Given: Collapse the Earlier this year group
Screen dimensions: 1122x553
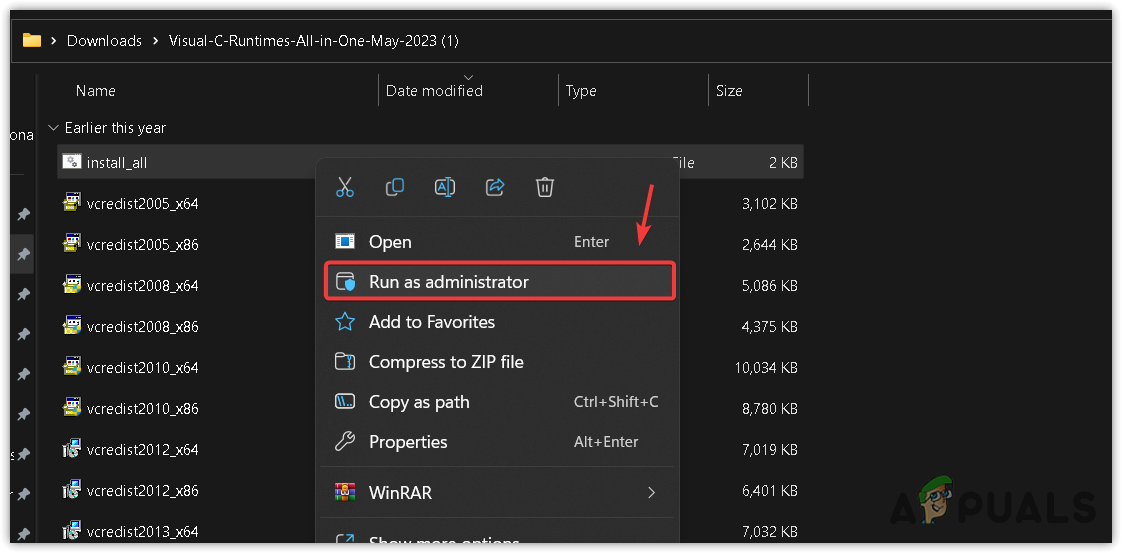Looking at the screenshot, I should (53, 128).
